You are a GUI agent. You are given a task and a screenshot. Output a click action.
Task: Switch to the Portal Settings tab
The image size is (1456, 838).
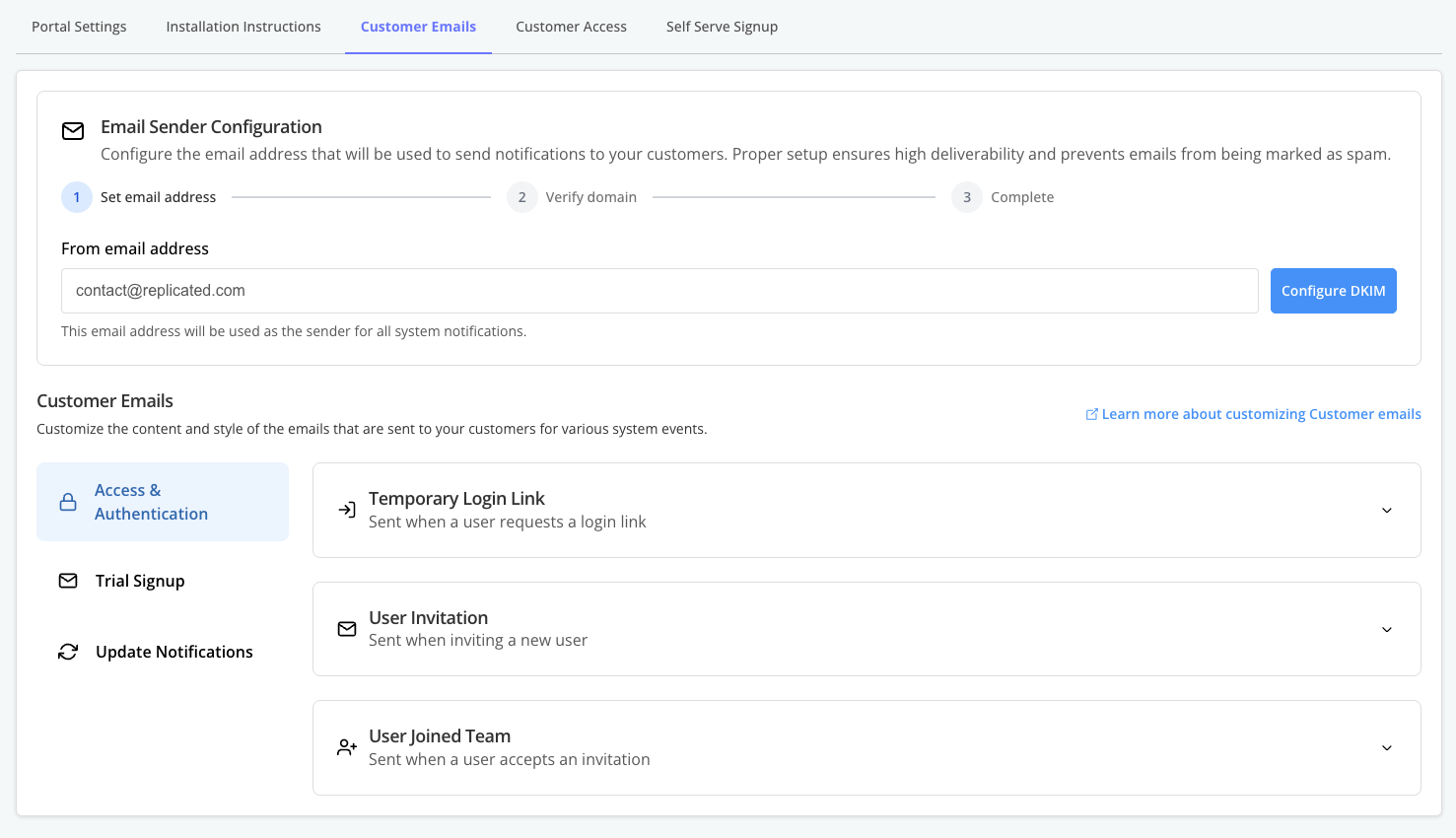point(79,27)
